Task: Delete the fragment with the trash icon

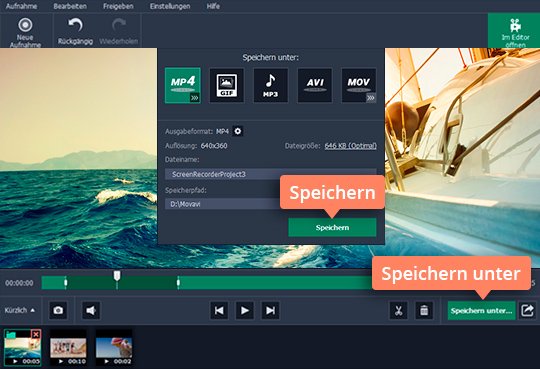Action: [x=424, y=310]
